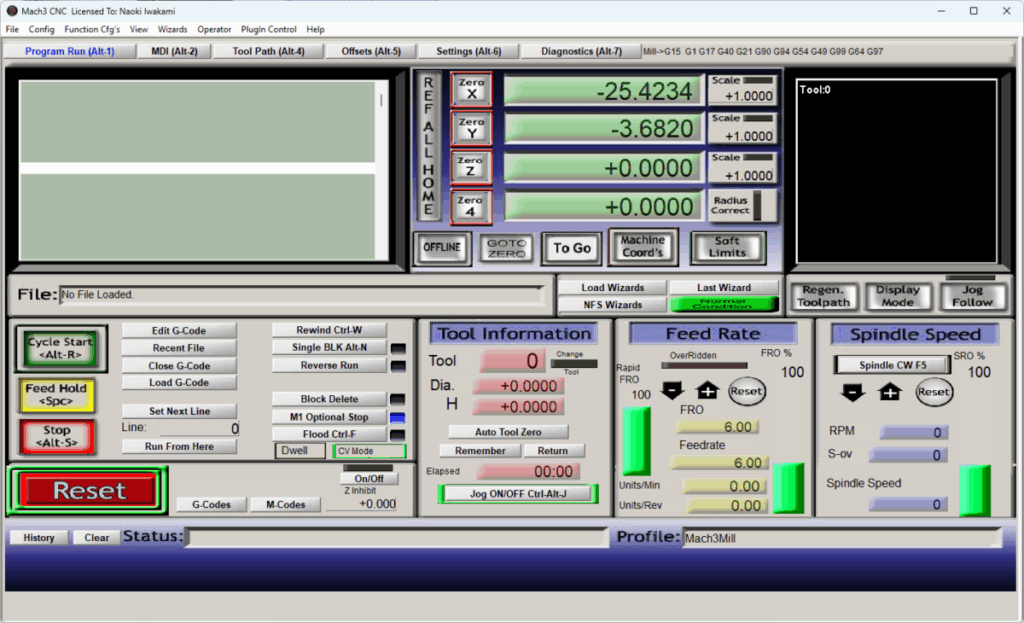This screenshot has height=623, width=1024.
Task: Click the spindle speed green bar
Action: pyautogui.click(x=974, y=490)
